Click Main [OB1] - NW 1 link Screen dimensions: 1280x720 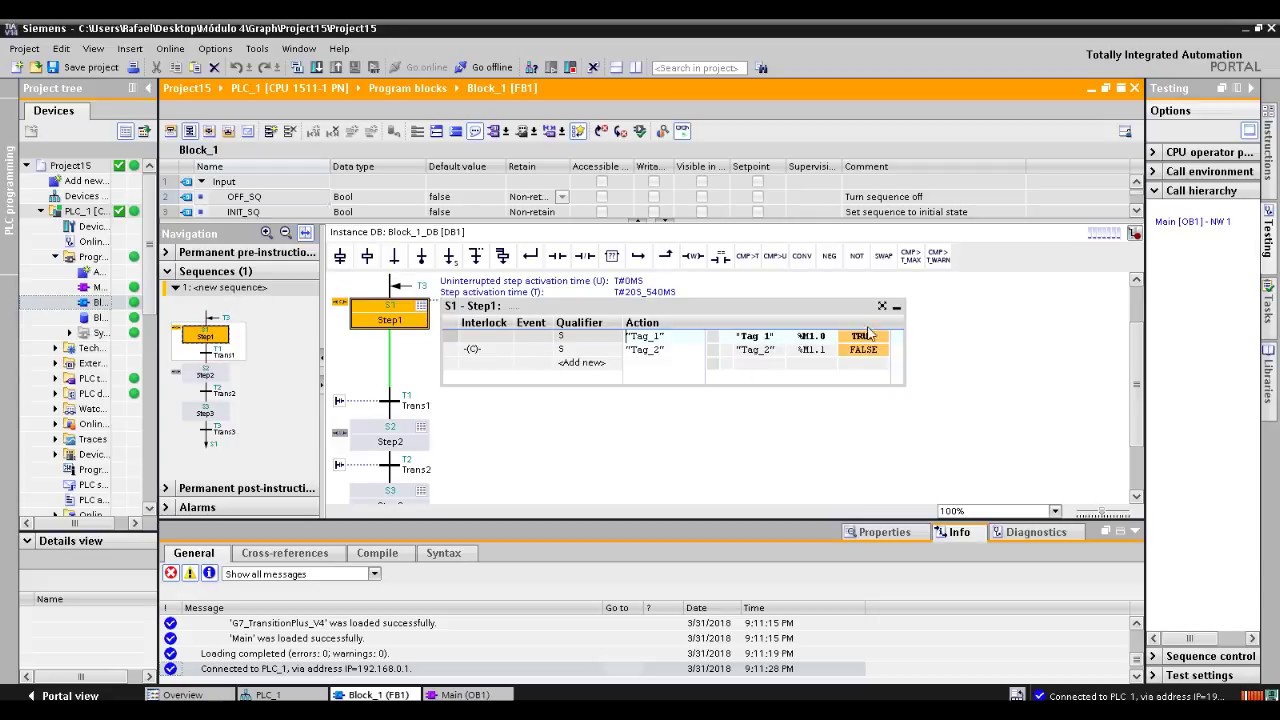click(x=1192, y=222)
